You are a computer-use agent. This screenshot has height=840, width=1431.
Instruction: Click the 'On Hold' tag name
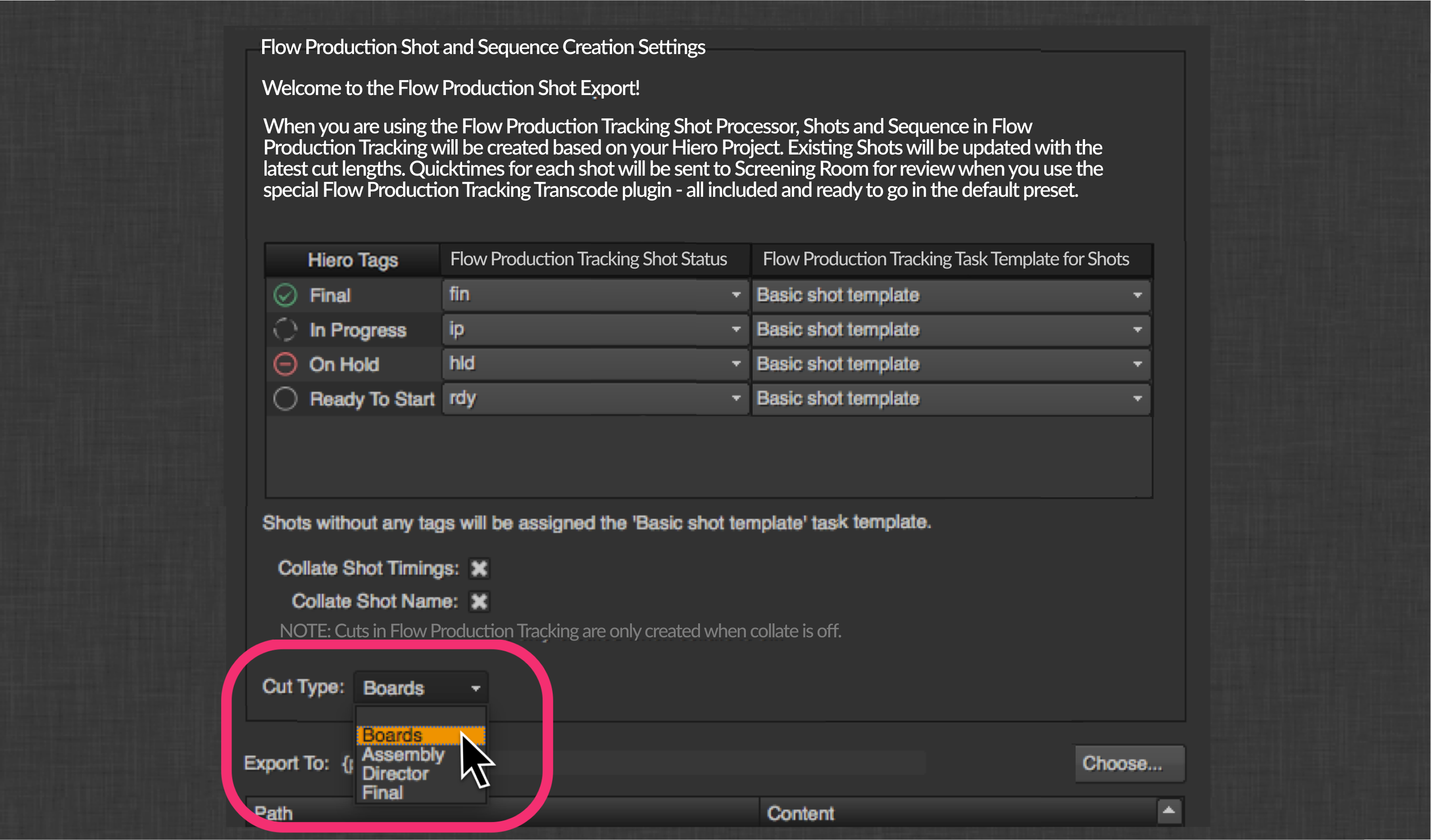pyautogui.click(x=344, y=365)
